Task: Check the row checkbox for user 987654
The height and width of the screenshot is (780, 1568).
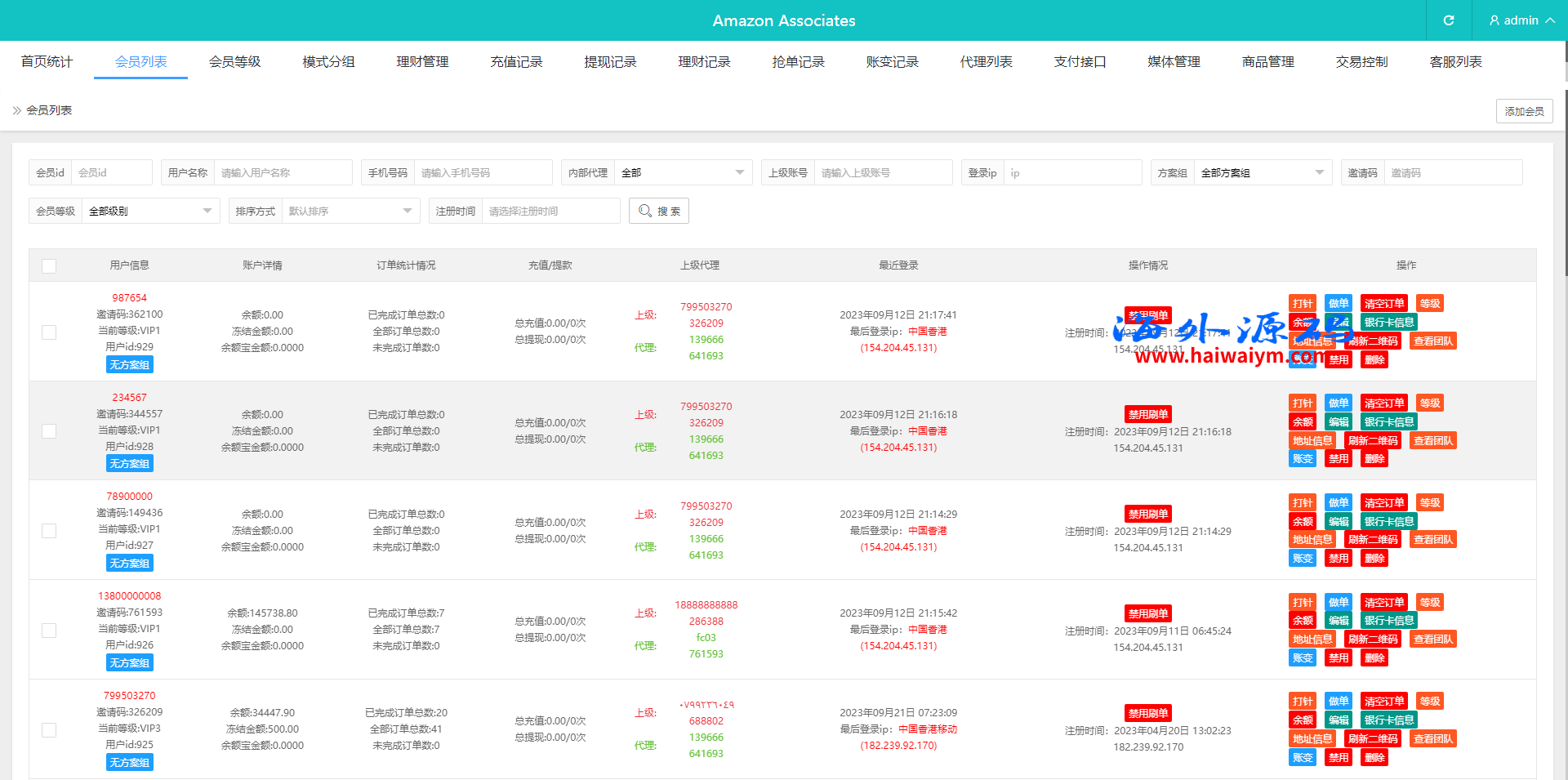Action: (x=49, y=332)
